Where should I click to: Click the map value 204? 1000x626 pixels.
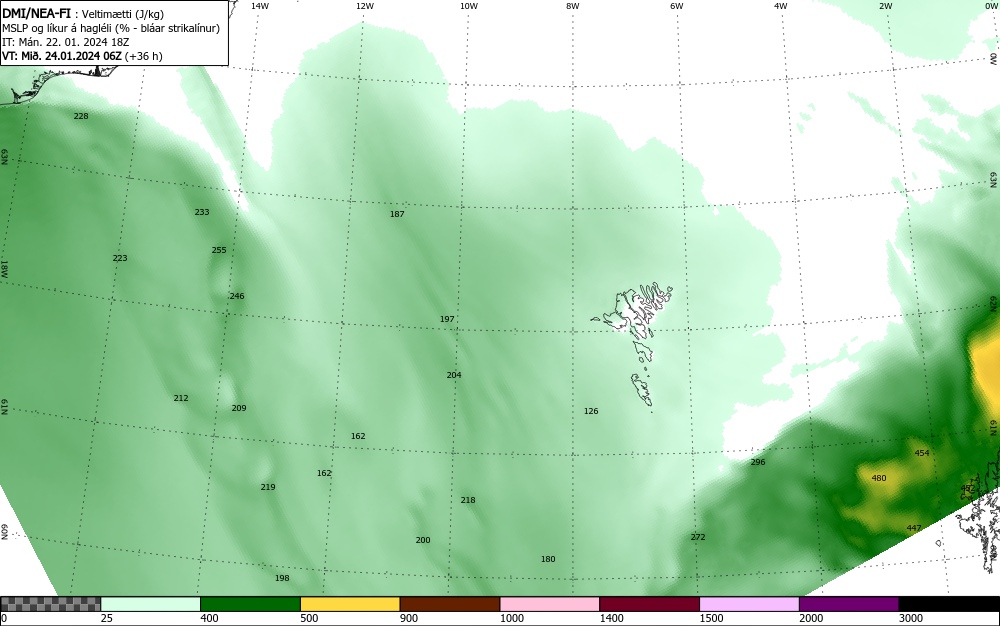tap(453, 375)
